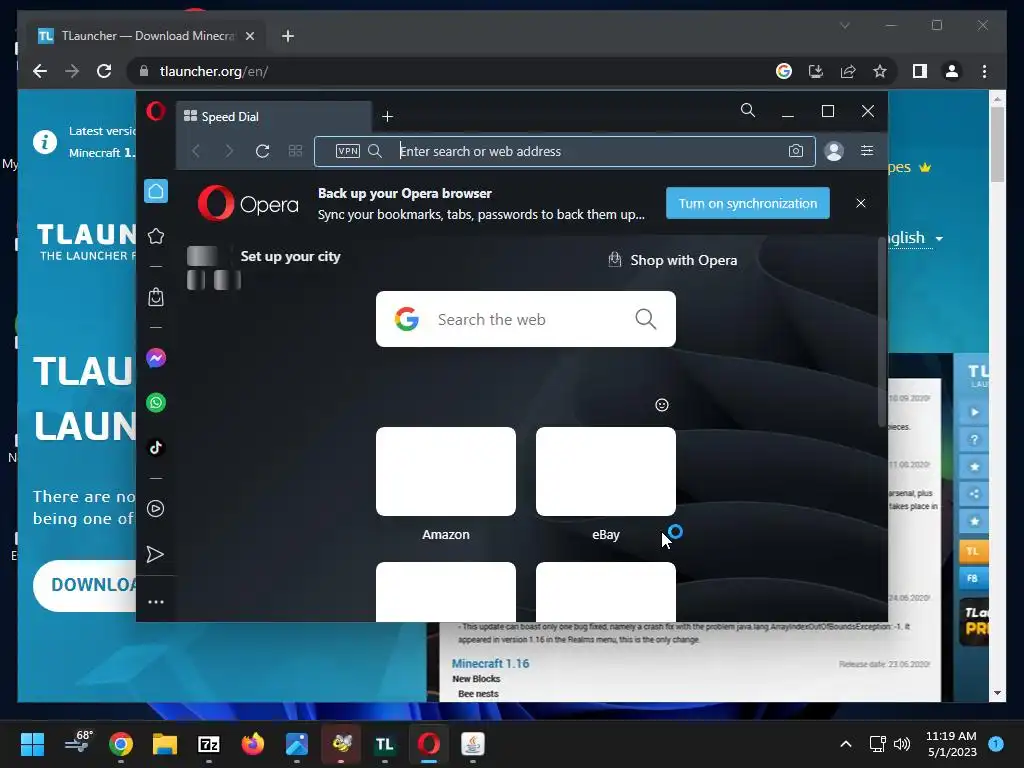The width and height of the screenshot is (1024, 768).
Task: Open Player icon in the Opera sidebar
Action: [x=156, y=509]
